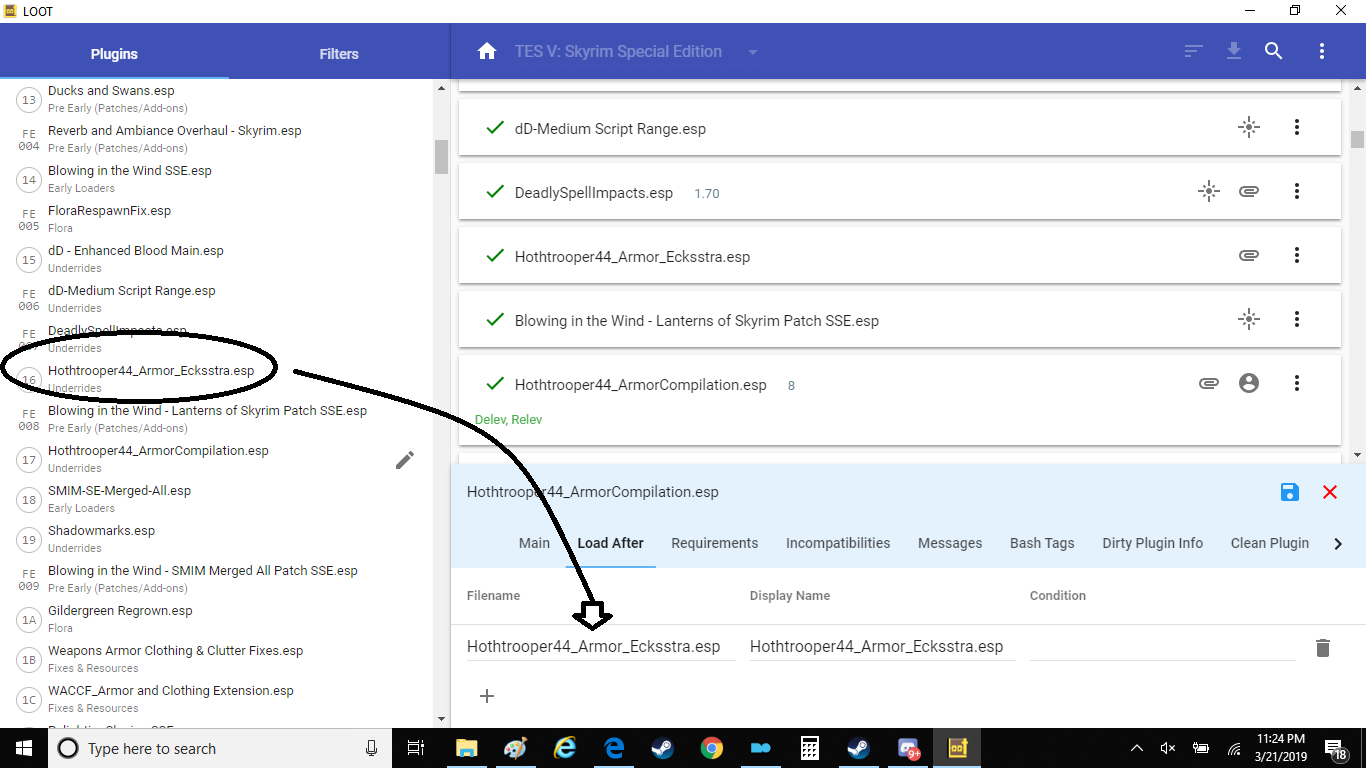Open the search magnifier in the toolbar
The image size is (1366, 768).
[x=1273, y=51]
